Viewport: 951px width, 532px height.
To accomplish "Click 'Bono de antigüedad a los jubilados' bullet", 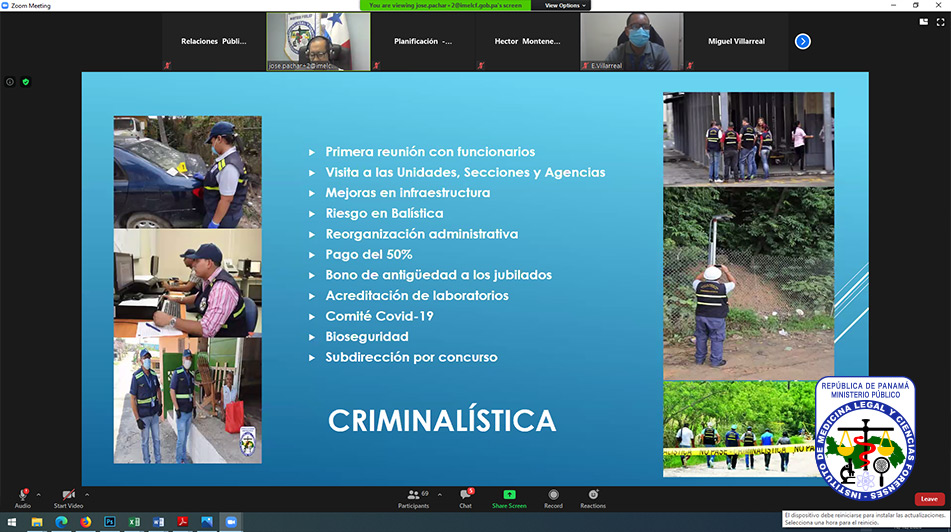I will coord(439,275).
